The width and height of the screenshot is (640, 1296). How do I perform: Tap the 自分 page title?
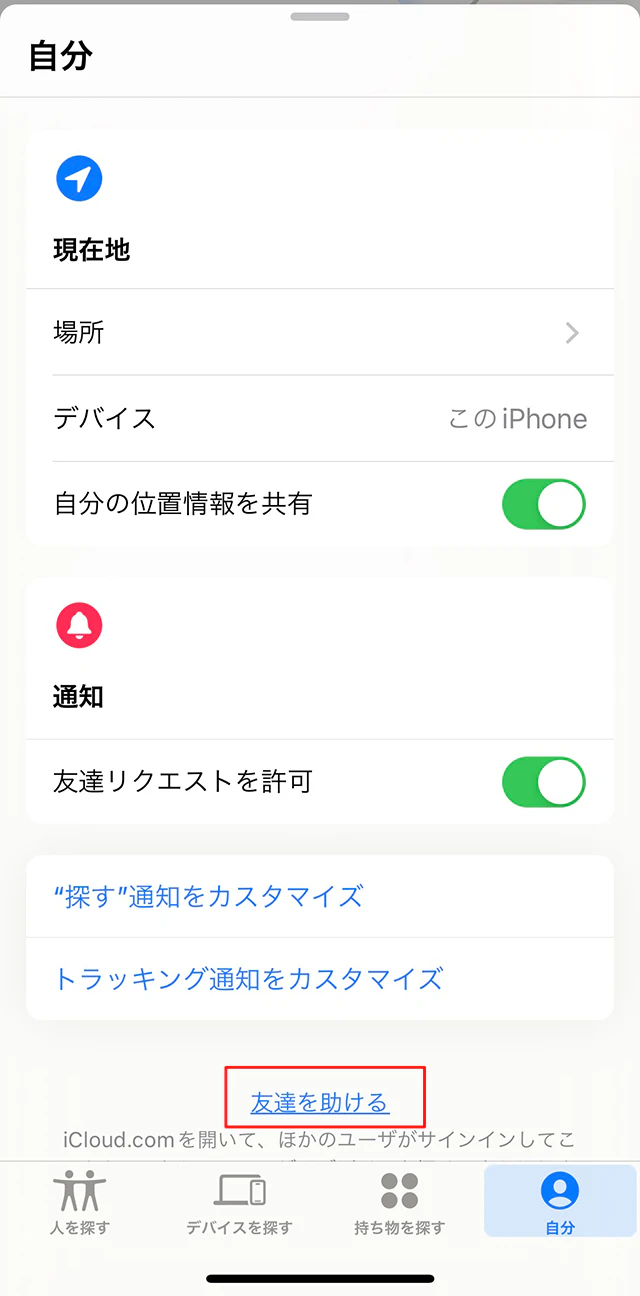click(x=61, y=56)
